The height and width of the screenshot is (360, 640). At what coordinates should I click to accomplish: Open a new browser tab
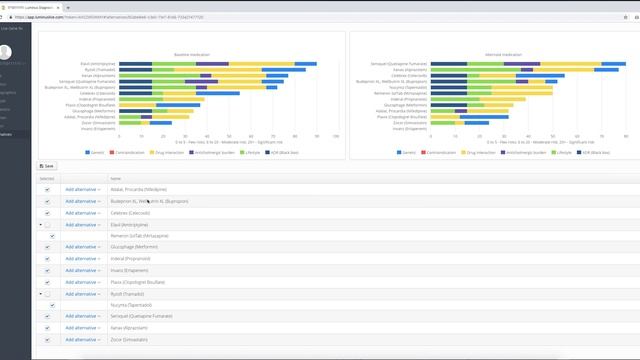pyautogui.click(x=68, y=7)
